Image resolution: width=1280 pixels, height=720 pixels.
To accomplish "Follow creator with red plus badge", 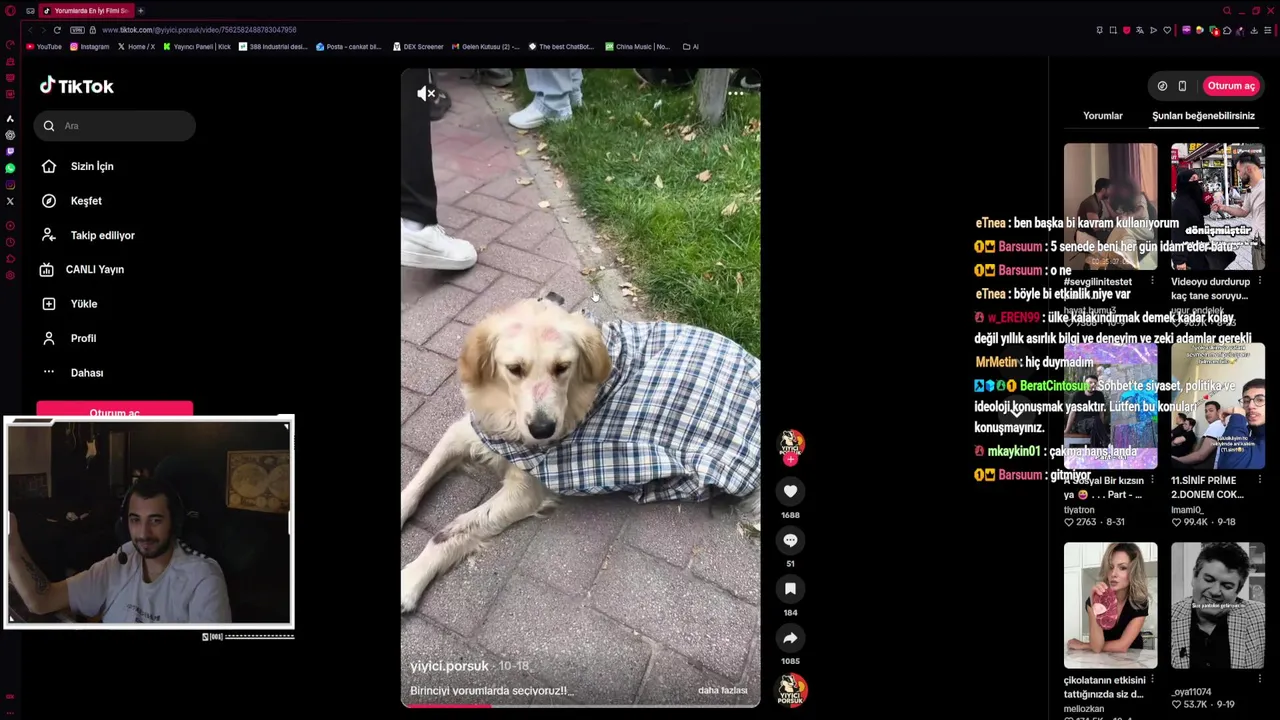I will pos(790,459).
